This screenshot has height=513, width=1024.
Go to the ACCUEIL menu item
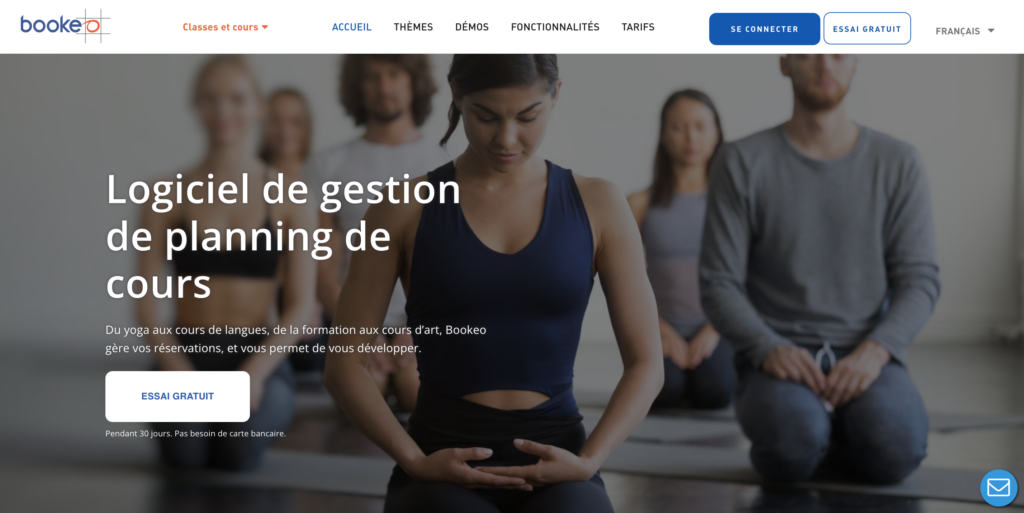pos(351,27)
